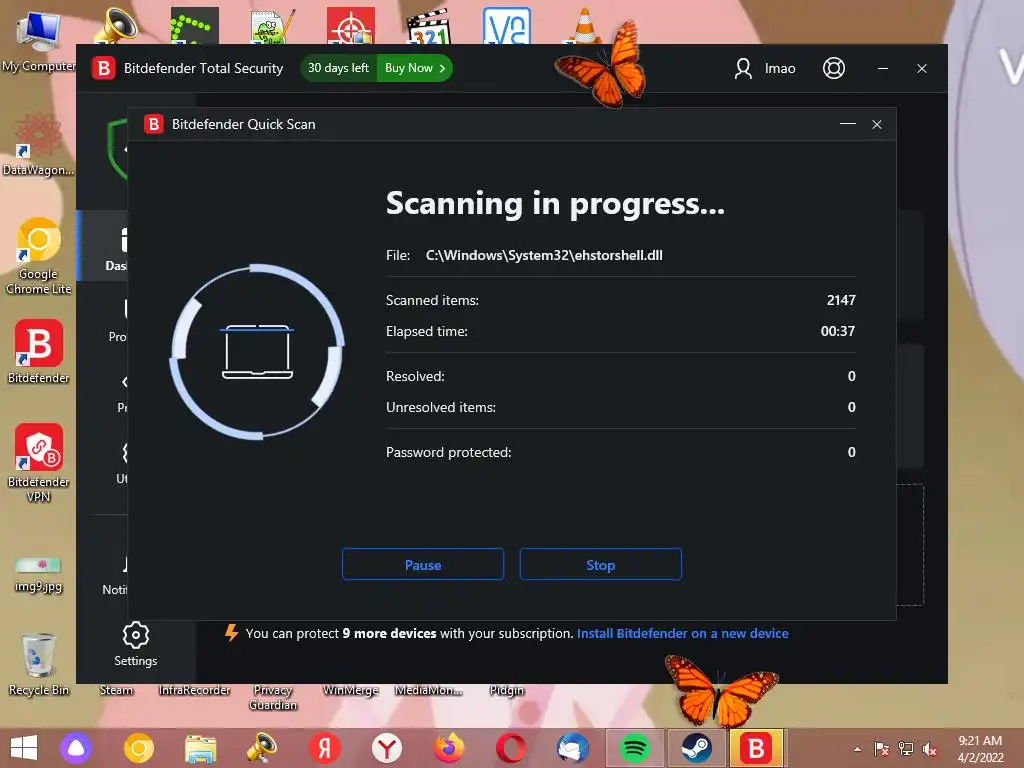Open the megaphone app in taskbar
1024x768 pixels.
[x=262, y=748]
